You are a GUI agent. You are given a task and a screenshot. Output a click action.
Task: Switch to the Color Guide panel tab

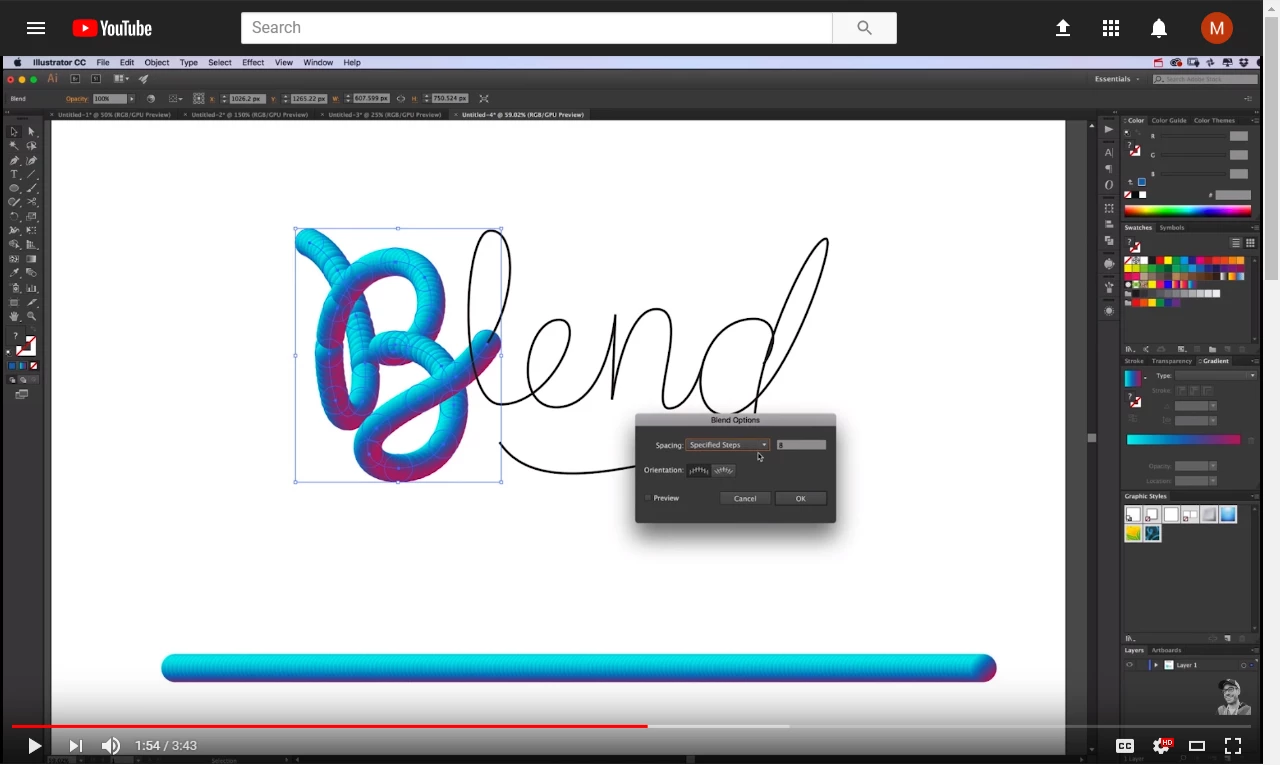click(x=1169, y=121)
